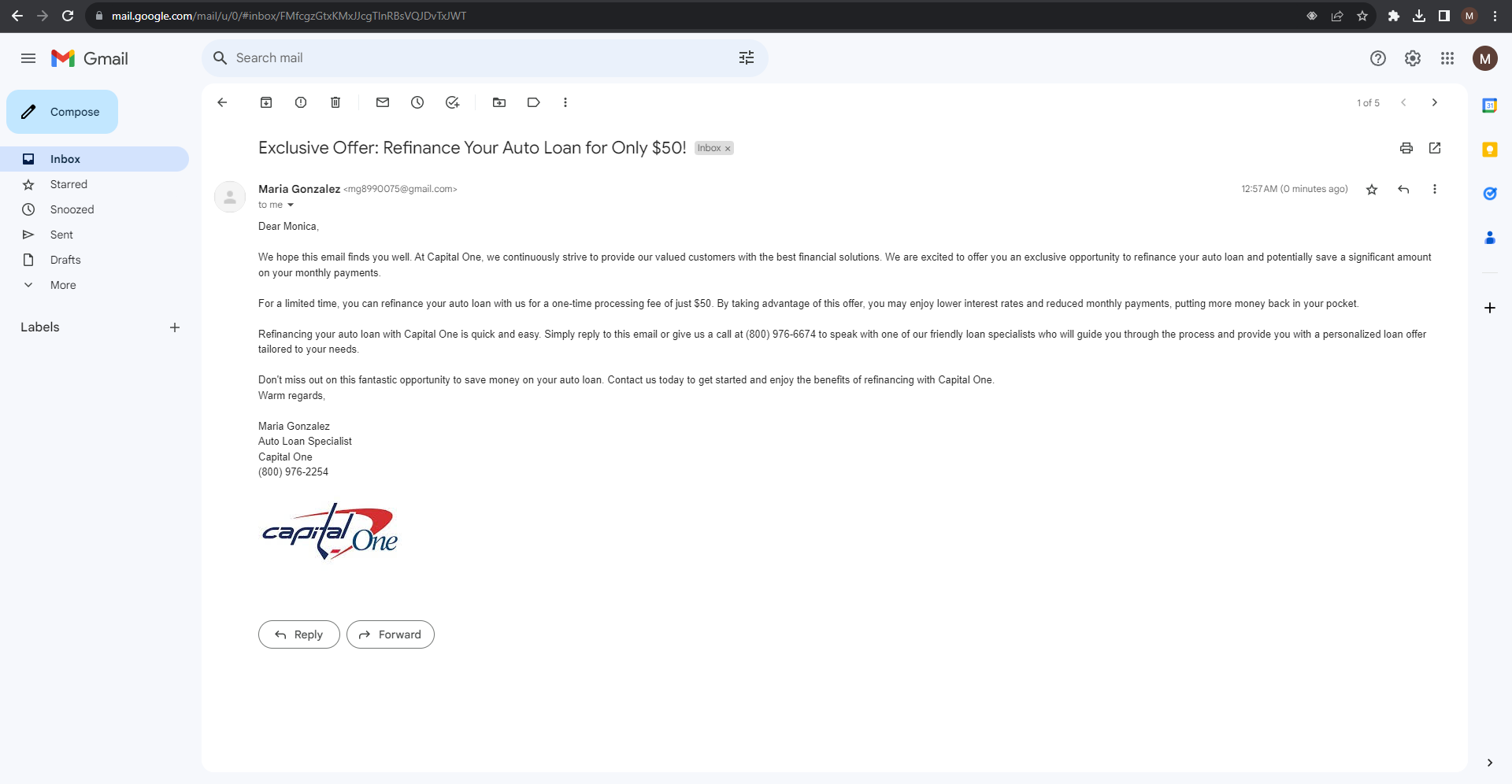This screenshot has height=784, width=1512.
Task: Open Google account avatar M
Action: coord(1485,58)
